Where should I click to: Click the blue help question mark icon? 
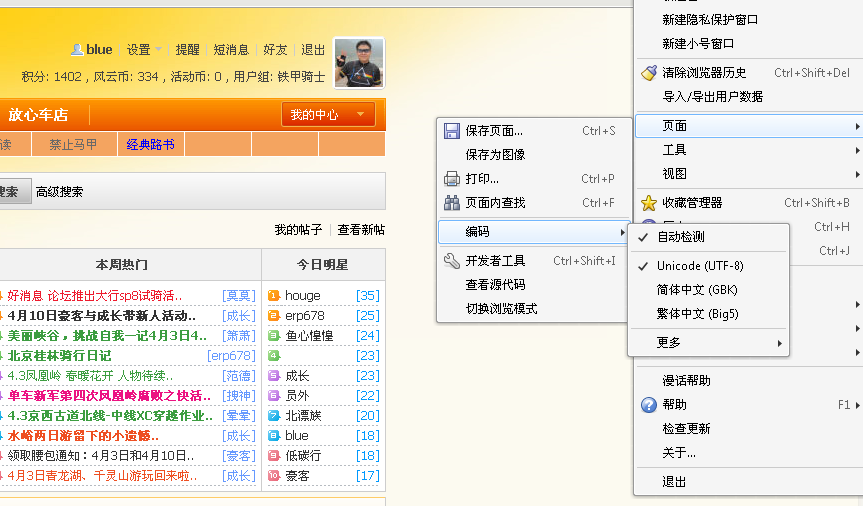[649, 405]
